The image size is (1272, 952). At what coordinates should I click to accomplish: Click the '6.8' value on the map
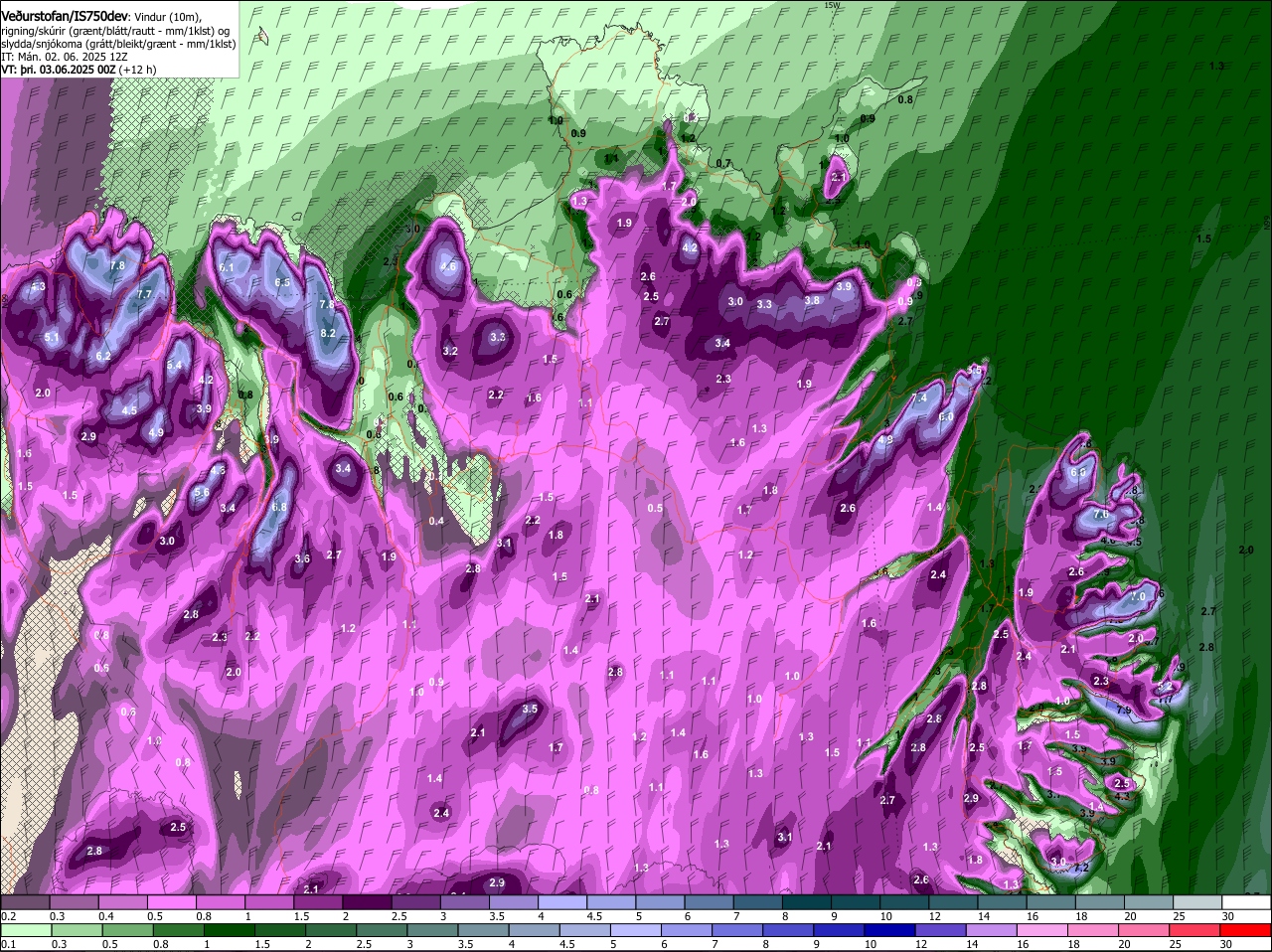pos(279,507)
